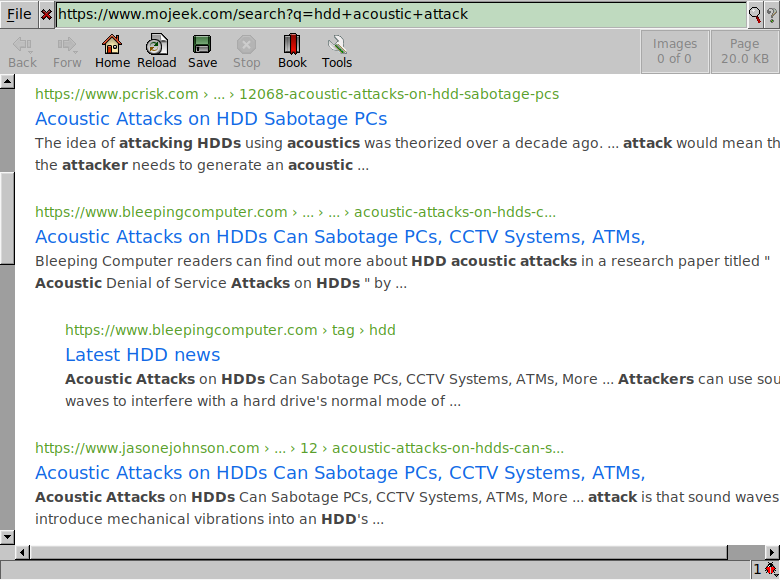Click the bleepingcomputer.com tag hdd breadcrumb
The height and width of the screenshot is (580, 780).
[x=230, y=330]
